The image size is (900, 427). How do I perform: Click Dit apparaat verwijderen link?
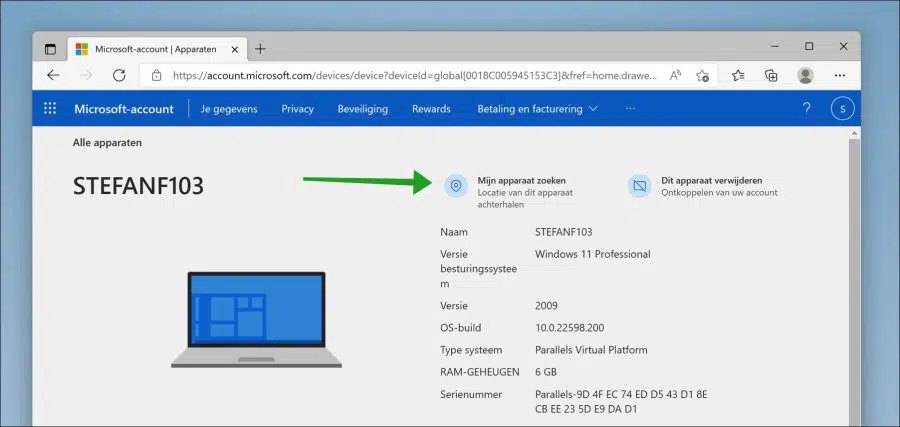(x=712, y=180)
